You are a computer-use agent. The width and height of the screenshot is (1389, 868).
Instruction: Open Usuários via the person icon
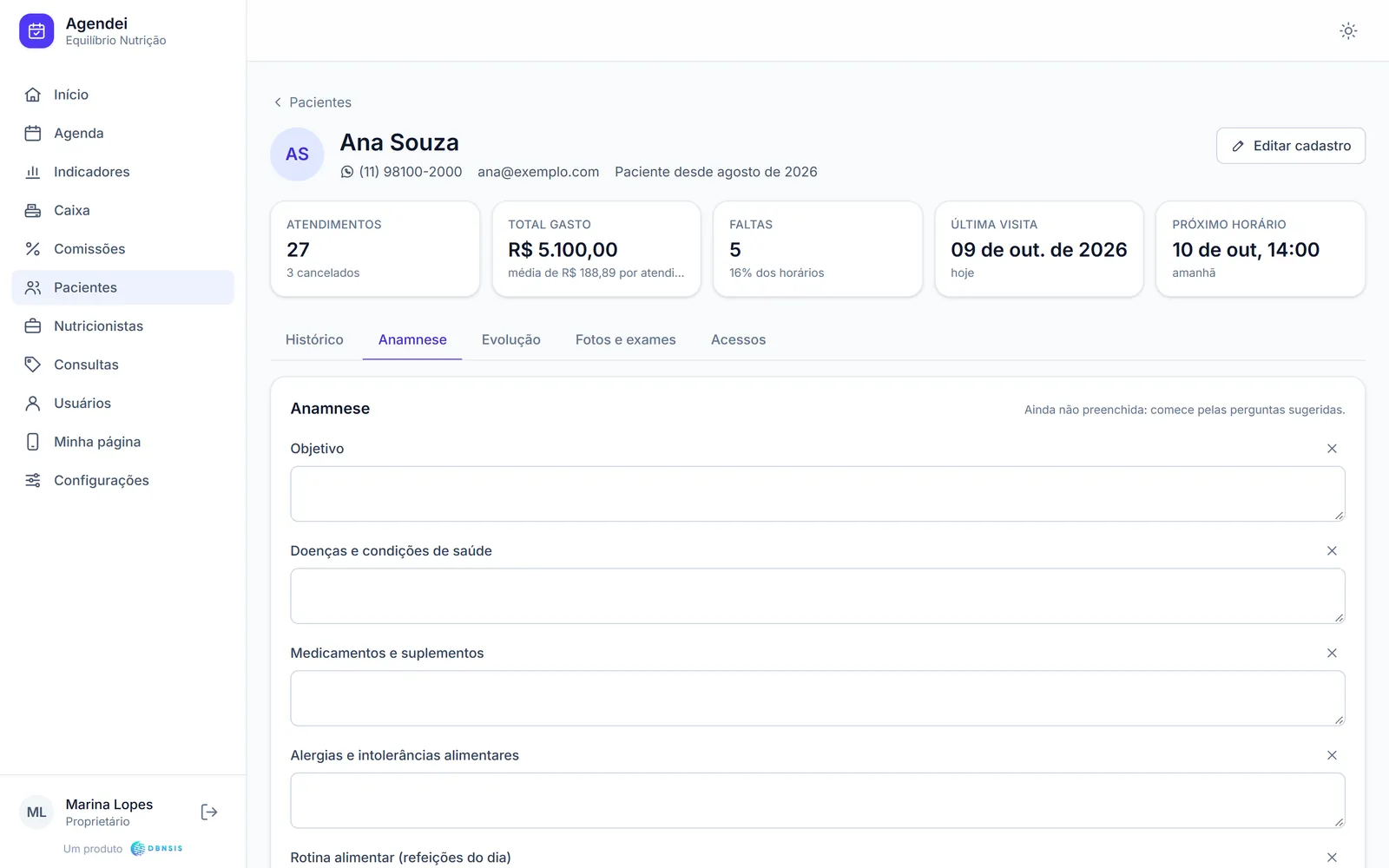coord(33,403)
